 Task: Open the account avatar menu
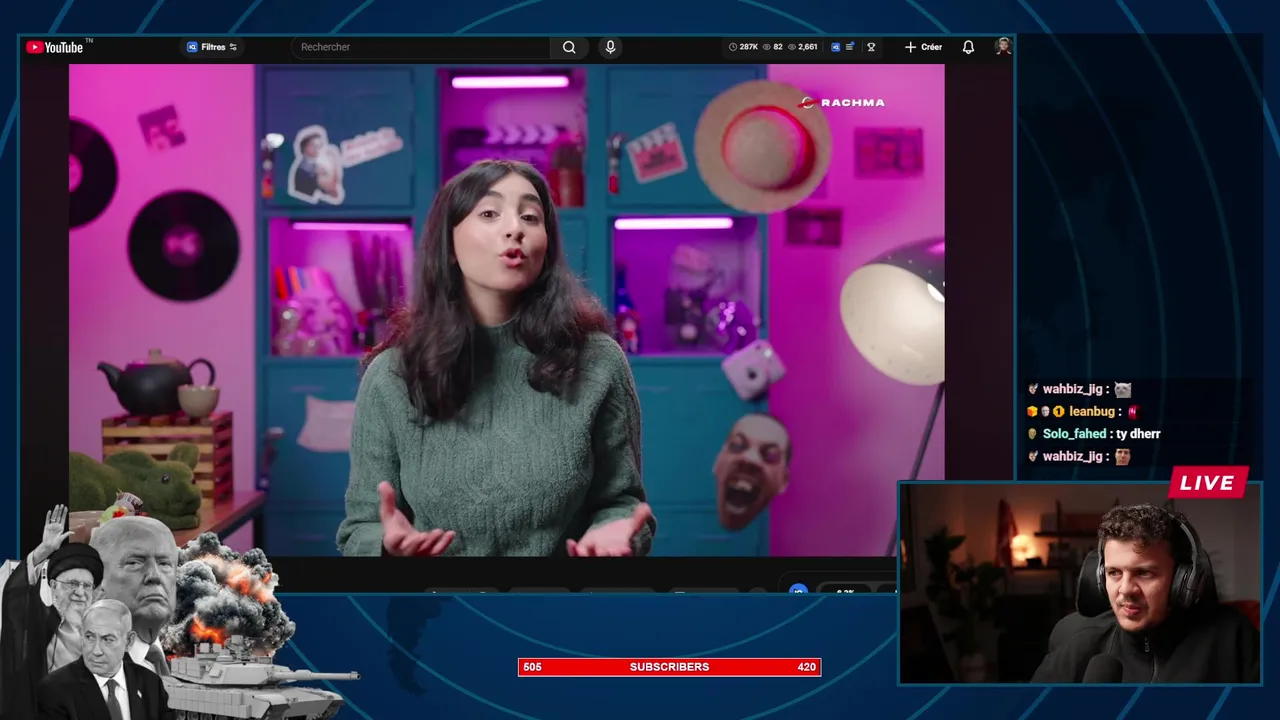click(1002, 46)
